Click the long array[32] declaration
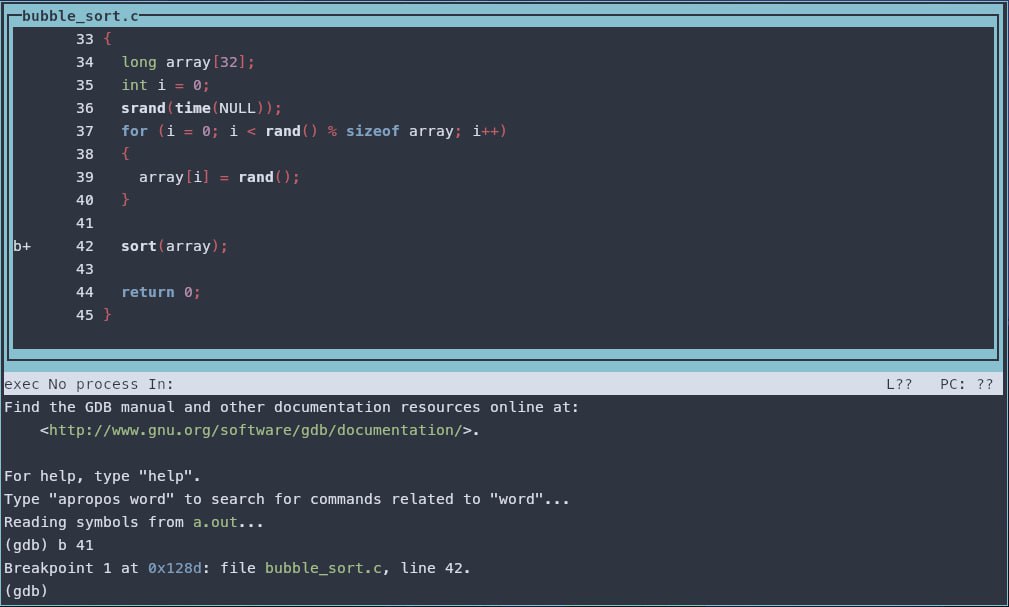1009x607 pixels. pyautogui.click(x=188, y=62)
